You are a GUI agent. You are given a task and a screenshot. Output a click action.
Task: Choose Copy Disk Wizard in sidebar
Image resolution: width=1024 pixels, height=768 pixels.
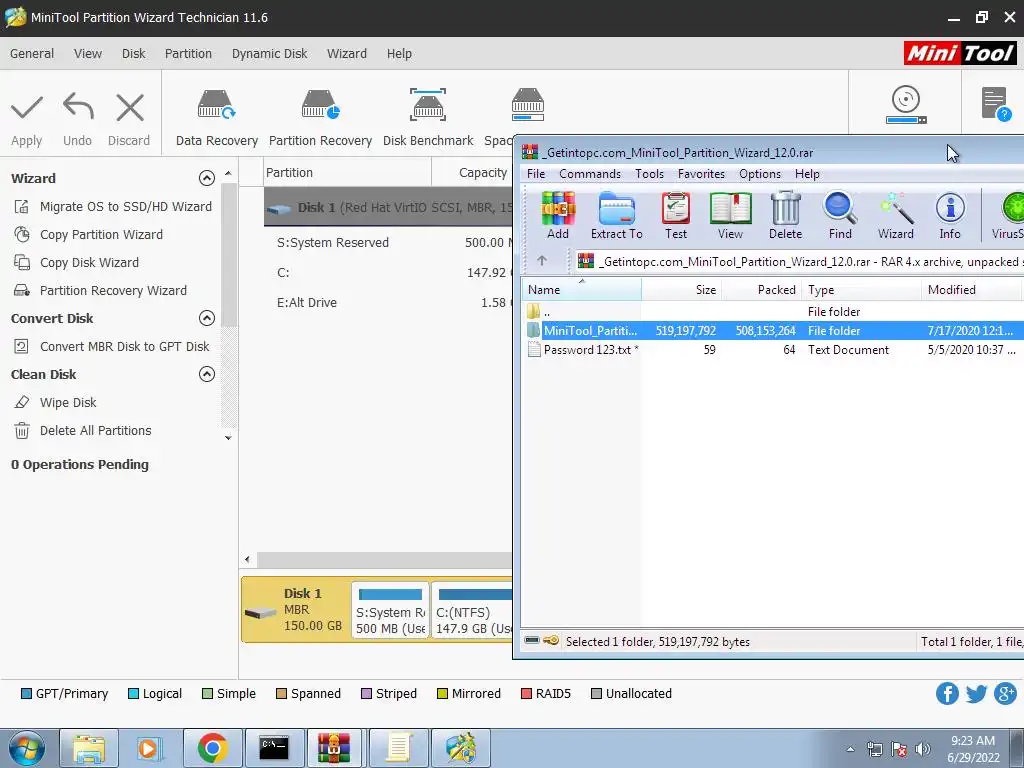tap(76, 263)
